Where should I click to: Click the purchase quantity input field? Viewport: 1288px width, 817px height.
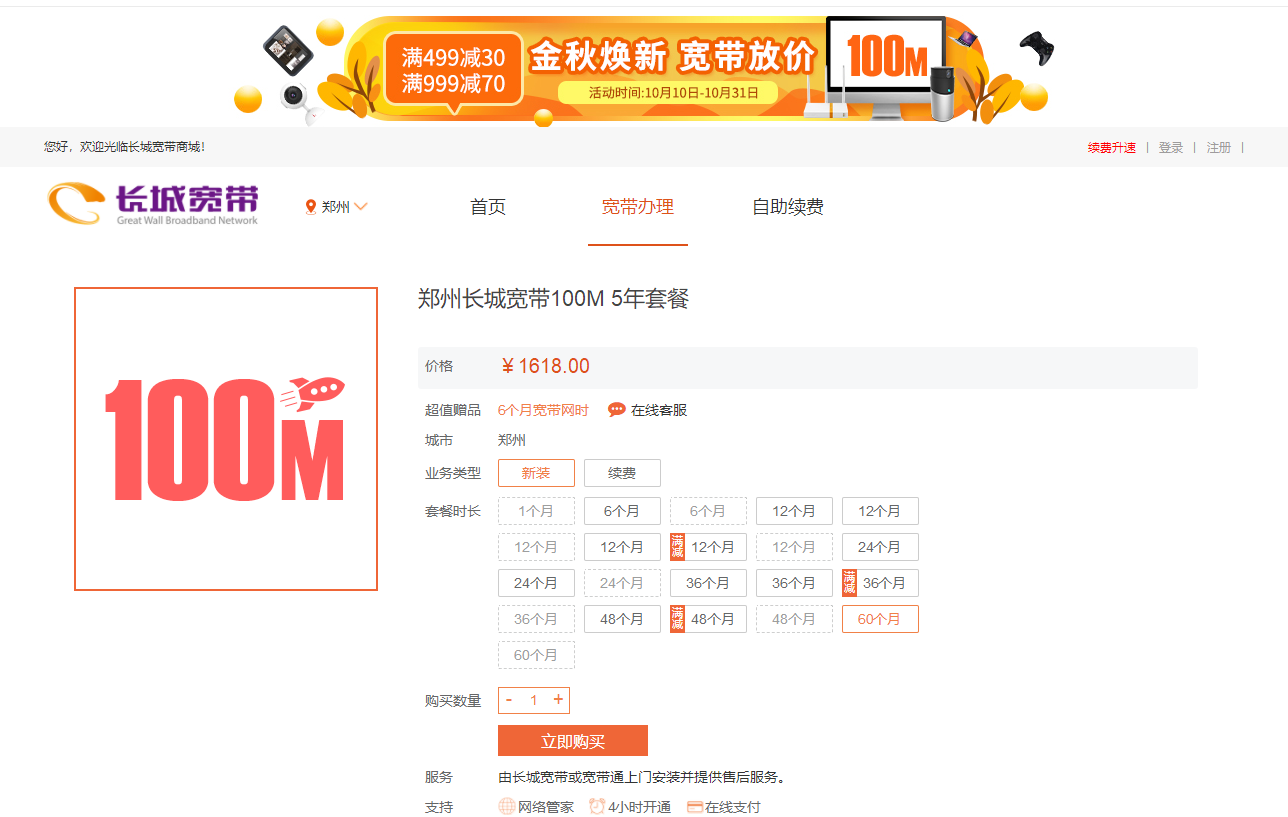[534, 700]
